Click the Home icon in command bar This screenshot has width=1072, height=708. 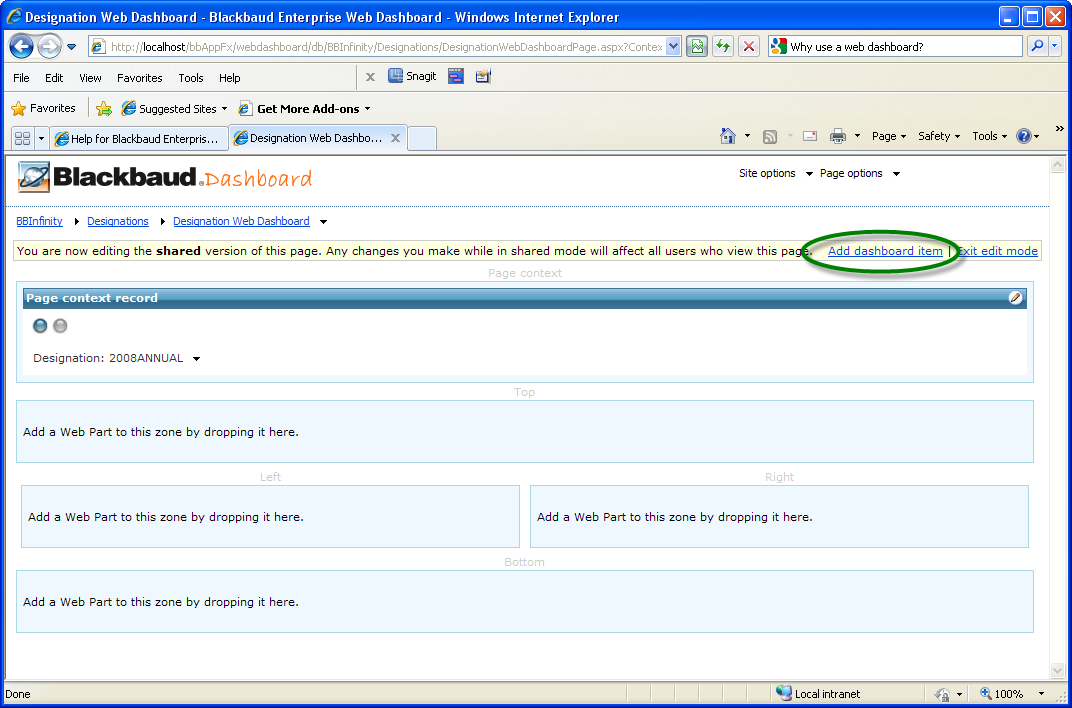point(728,136)
